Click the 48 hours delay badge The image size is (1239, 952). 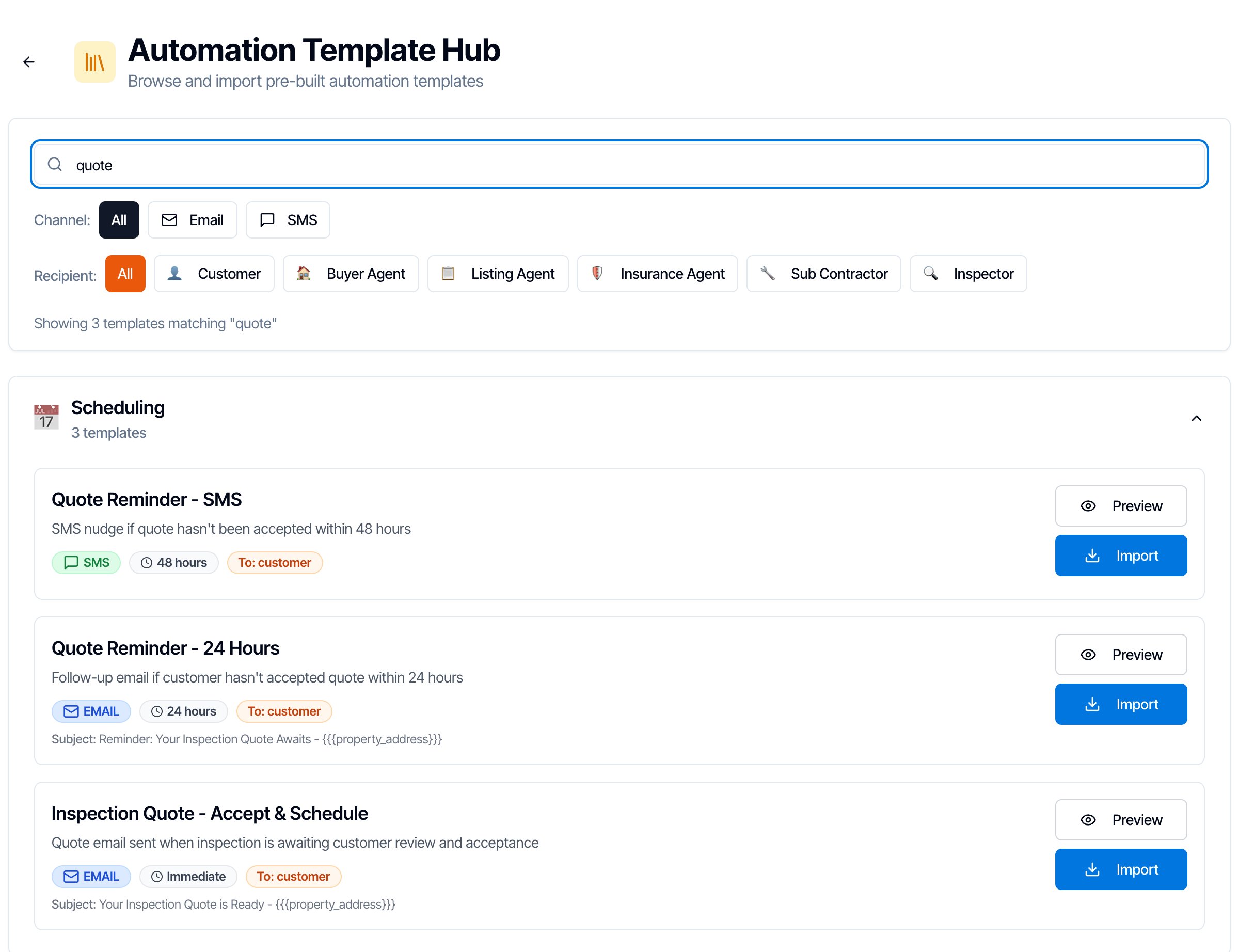[x=174, y=563]
